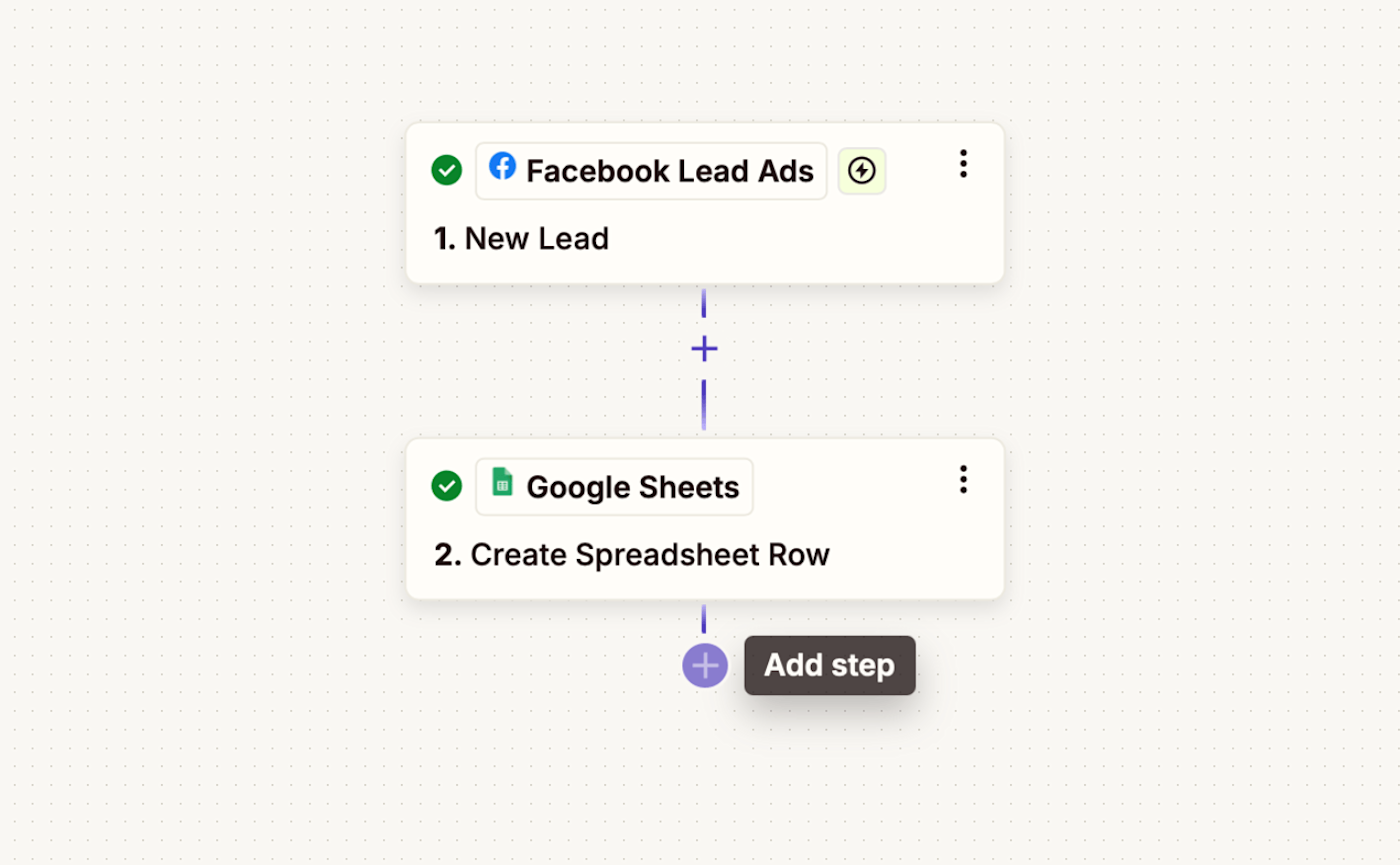
Task: Click the connector line just above the Google Sheets step
Action: [704, 405]
